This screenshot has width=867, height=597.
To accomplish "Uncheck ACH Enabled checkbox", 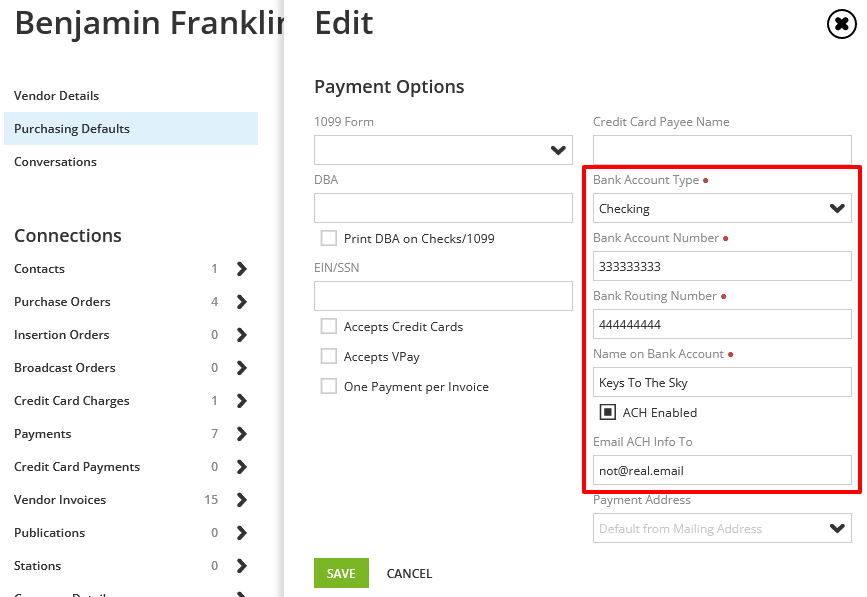I will (608, 412).
